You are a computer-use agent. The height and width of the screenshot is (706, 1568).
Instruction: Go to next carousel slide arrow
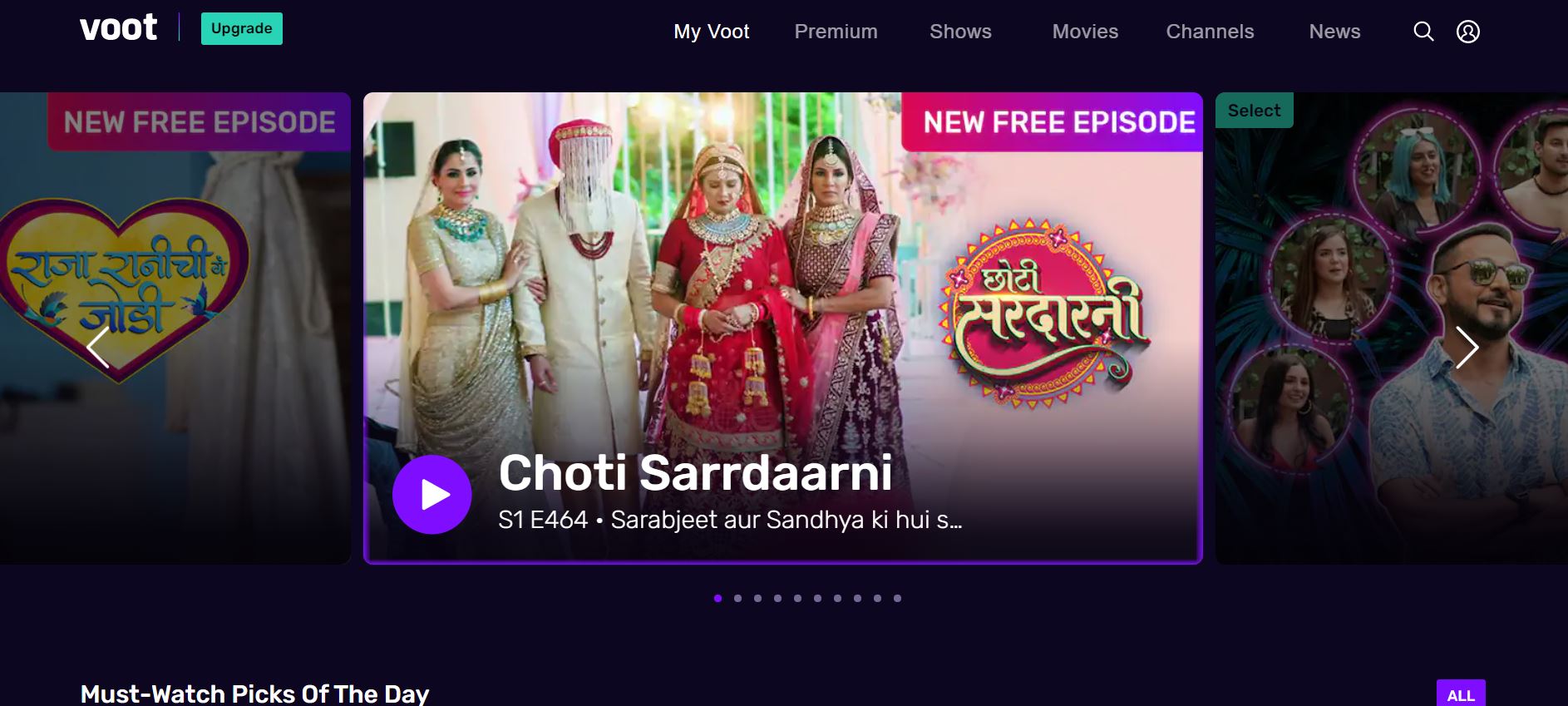click(1467, 348)
